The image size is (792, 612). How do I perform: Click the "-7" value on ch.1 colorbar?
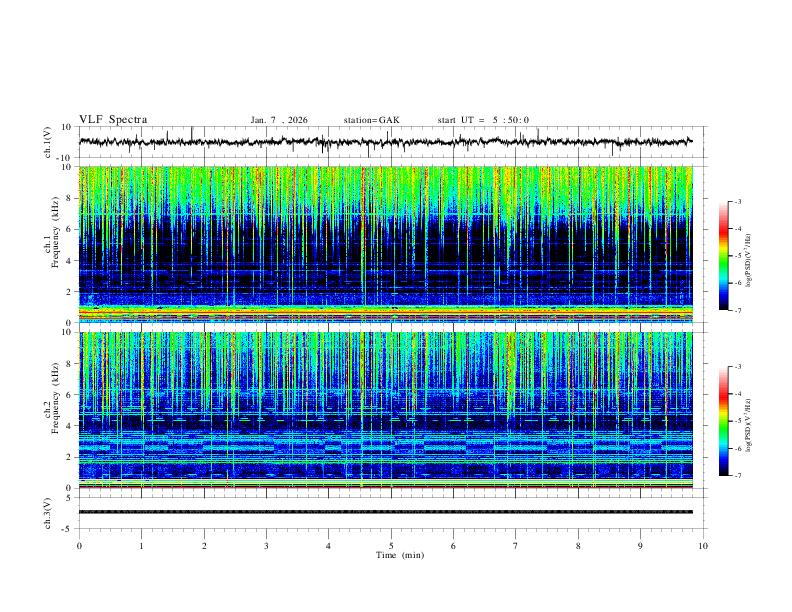tap(738, 310)
